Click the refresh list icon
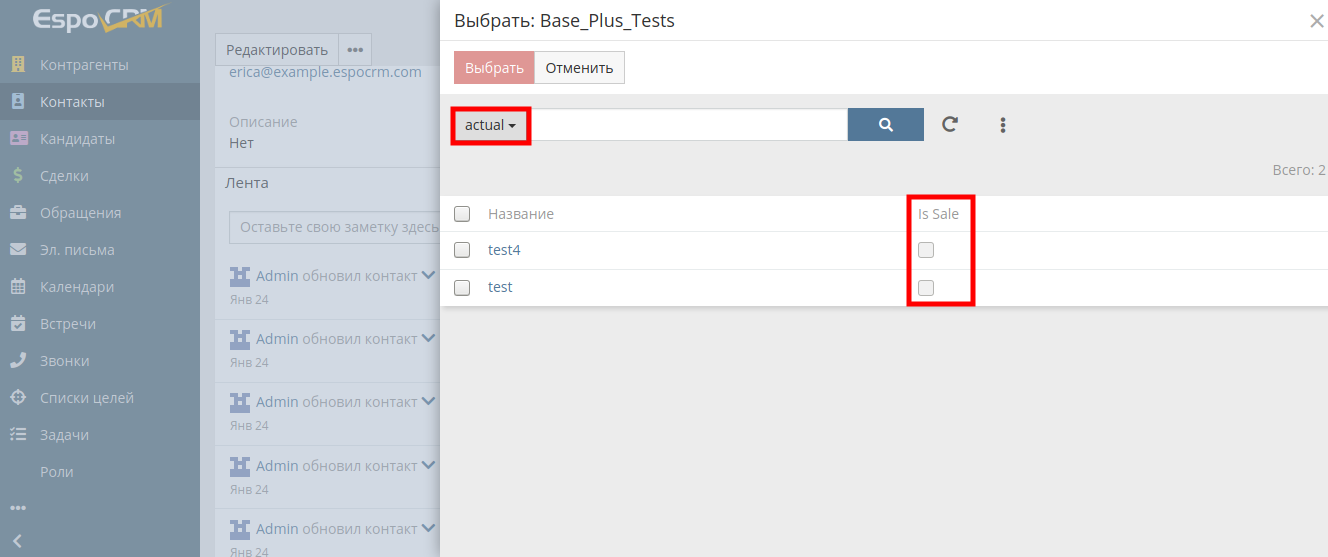This screenshot has width=1328, height=557. click(950, 125)
